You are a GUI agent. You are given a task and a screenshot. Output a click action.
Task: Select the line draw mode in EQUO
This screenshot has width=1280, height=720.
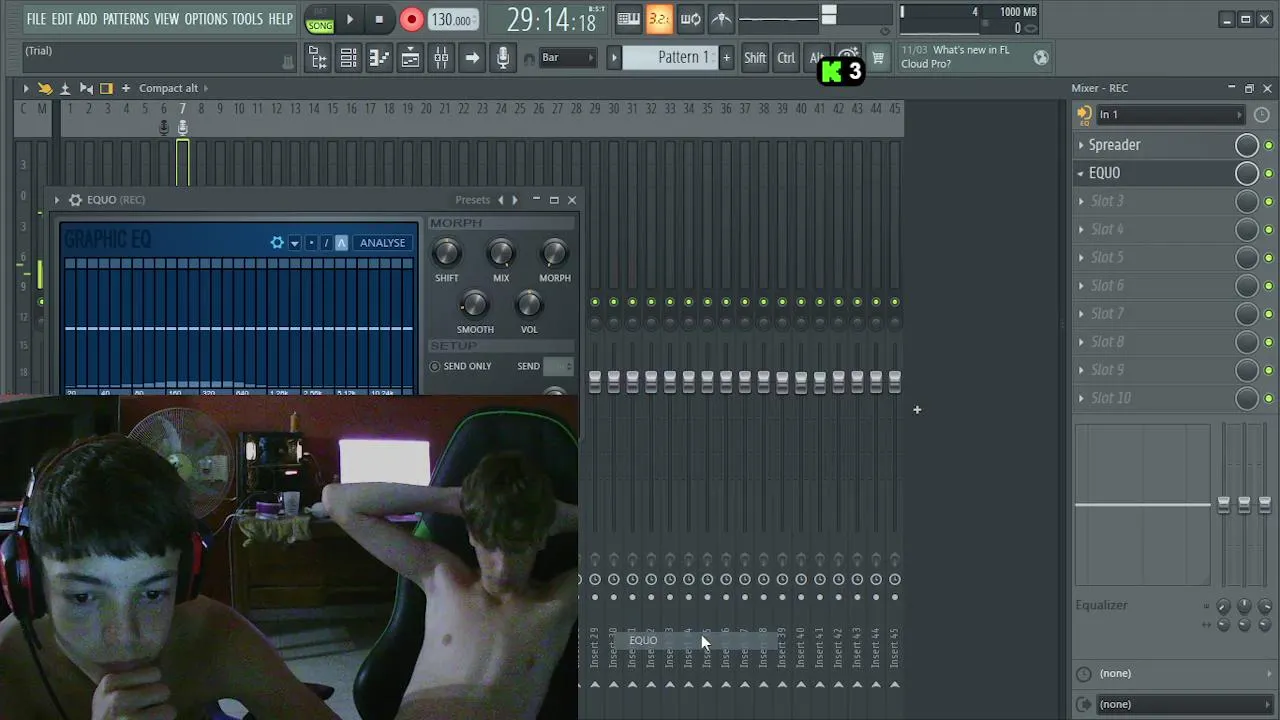point(326,243)
